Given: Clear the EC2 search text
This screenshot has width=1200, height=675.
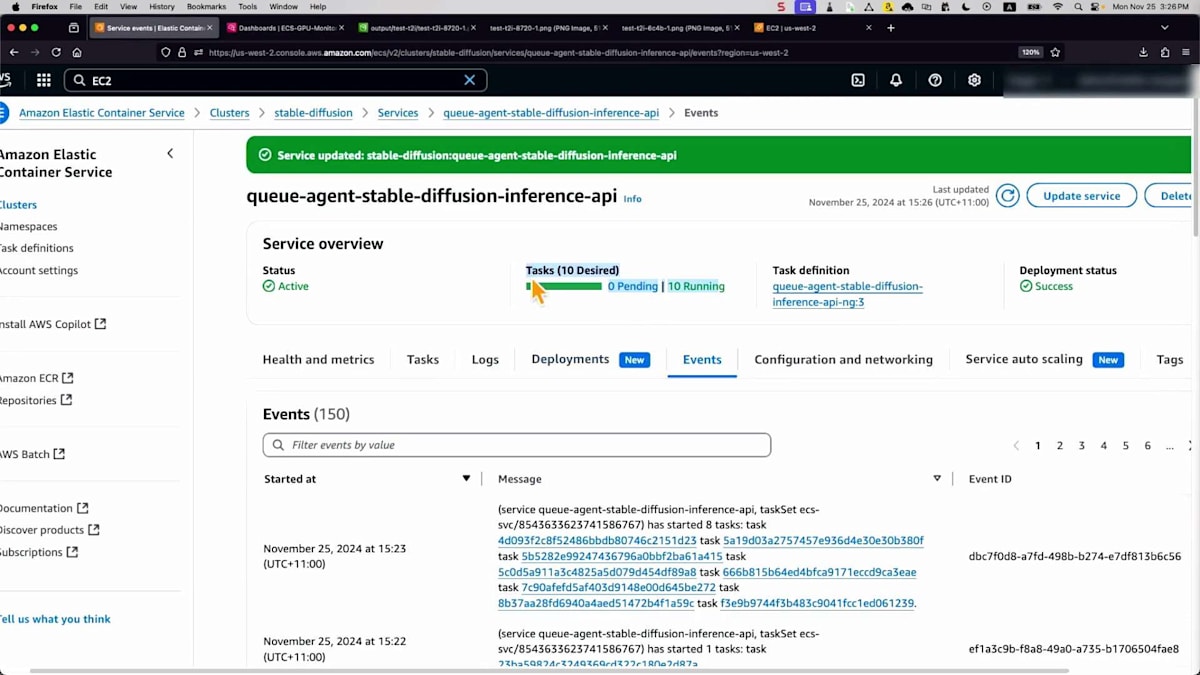Looking at the screenshot, I should pyautogui.click(x=470, y=80).
